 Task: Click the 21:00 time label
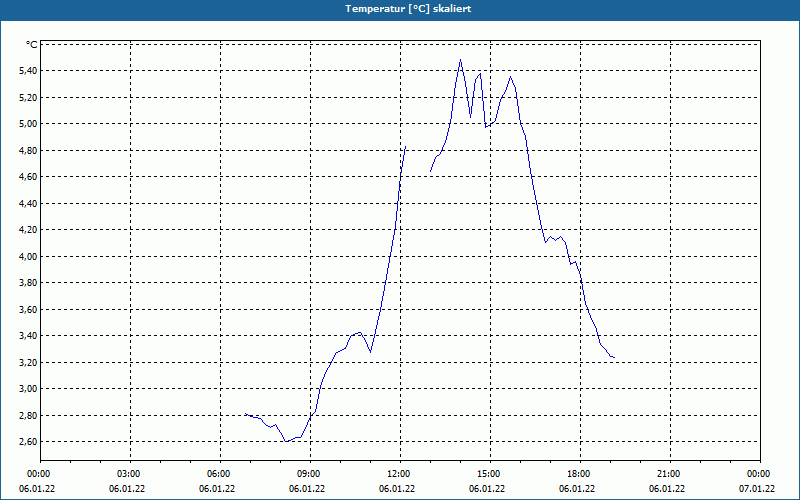[670, 474]
